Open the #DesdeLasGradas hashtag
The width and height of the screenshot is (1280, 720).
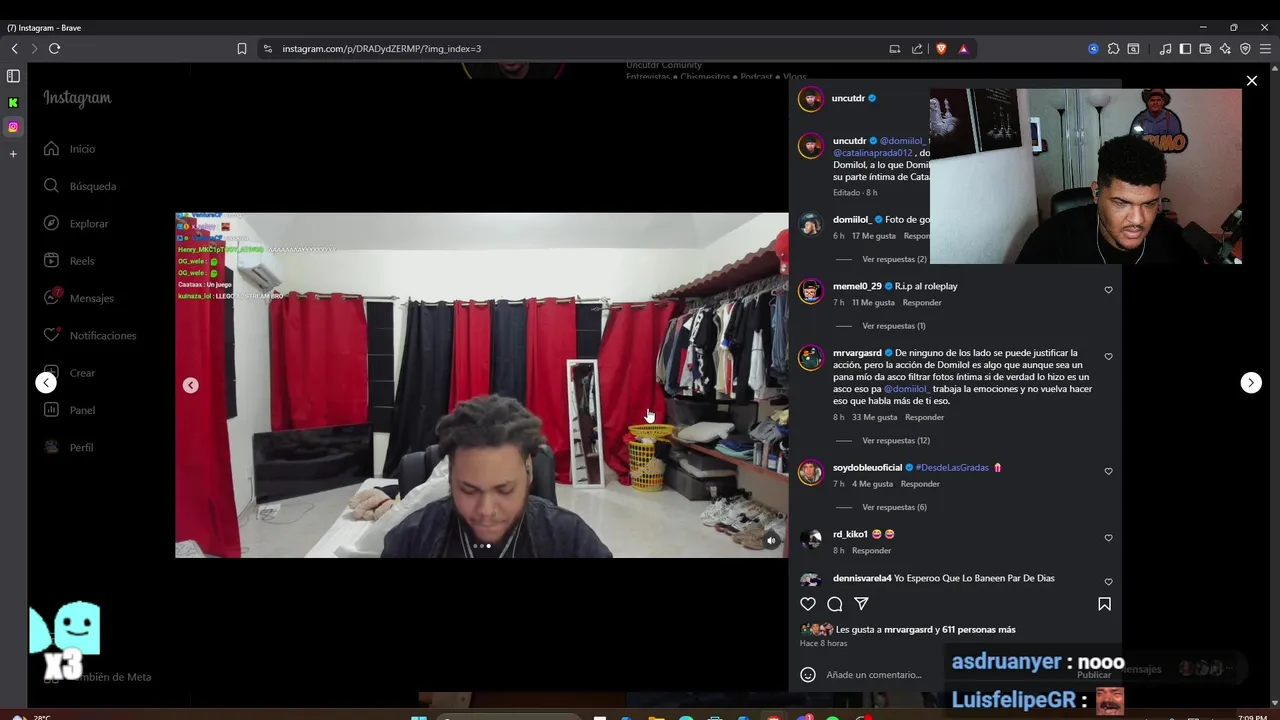tap(952, 468)
